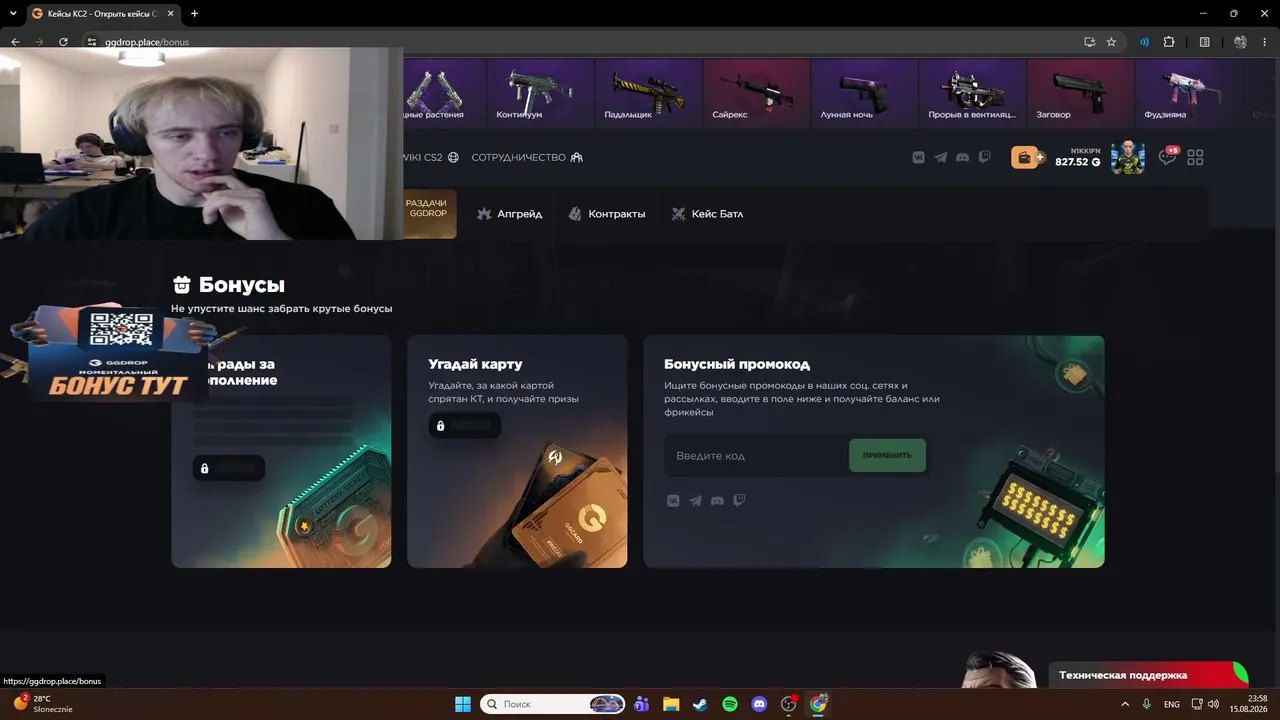Click the Twitch icon under the promo code field
The height and width of the screenshot is (720, 1280).
tap(739, 500)
